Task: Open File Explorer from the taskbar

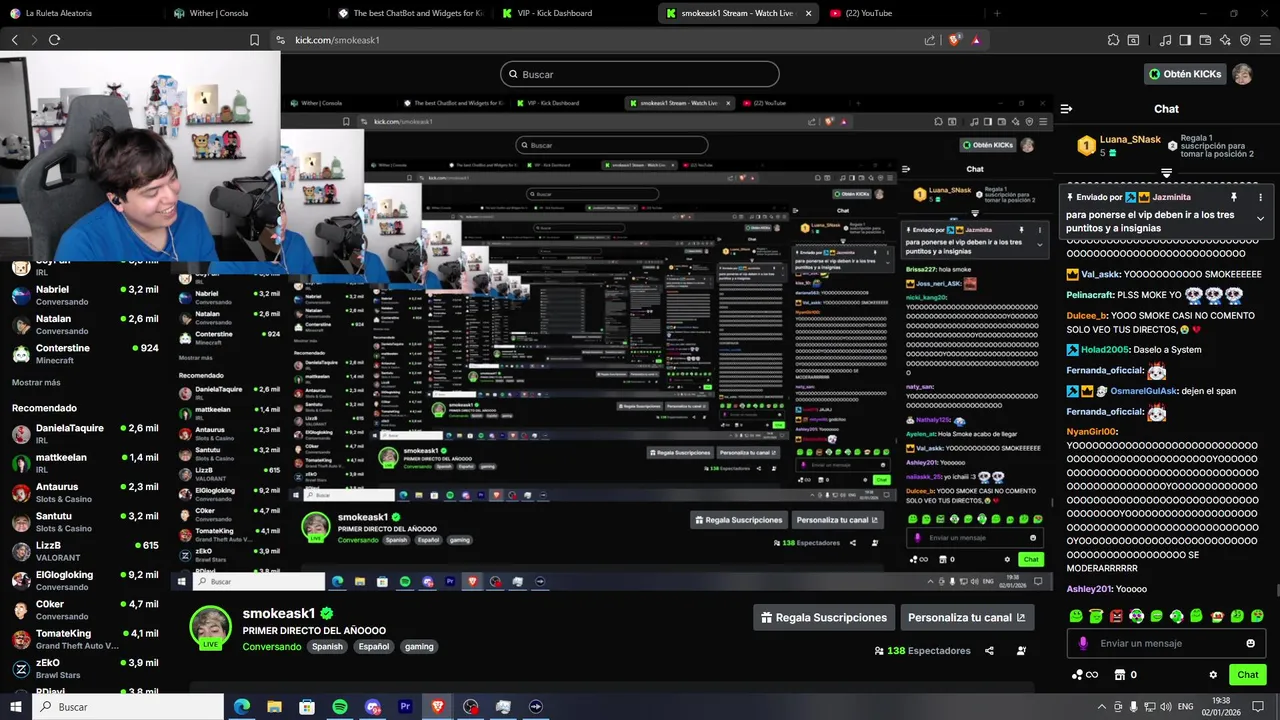Action: (x=274, y=707)
